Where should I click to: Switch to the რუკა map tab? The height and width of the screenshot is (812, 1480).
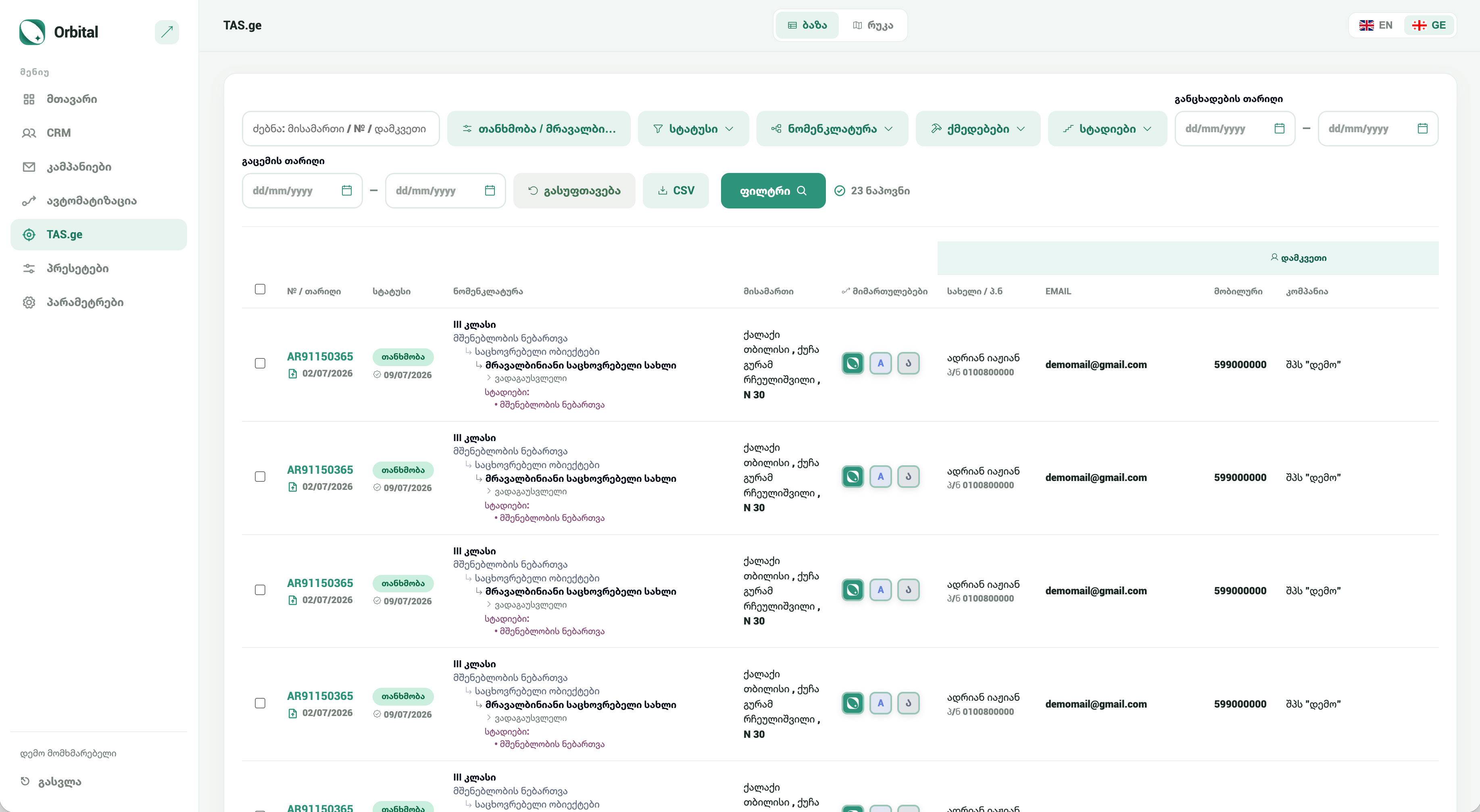(x=873, y=25)
